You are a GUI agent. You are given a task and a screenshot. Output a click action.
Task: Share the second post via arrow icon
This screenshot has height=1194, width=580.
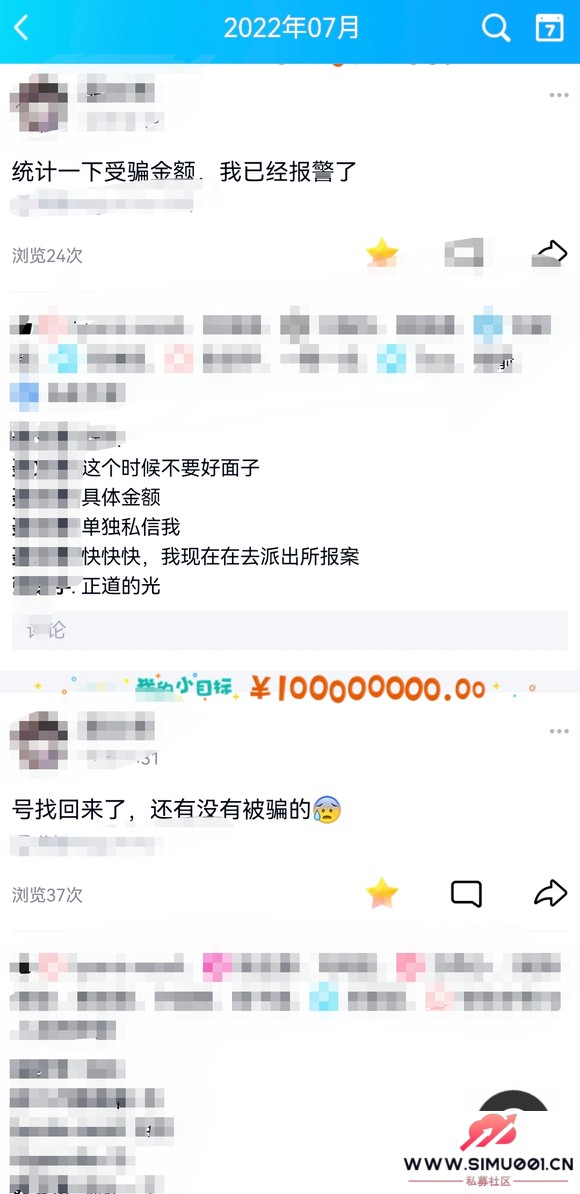550,893
